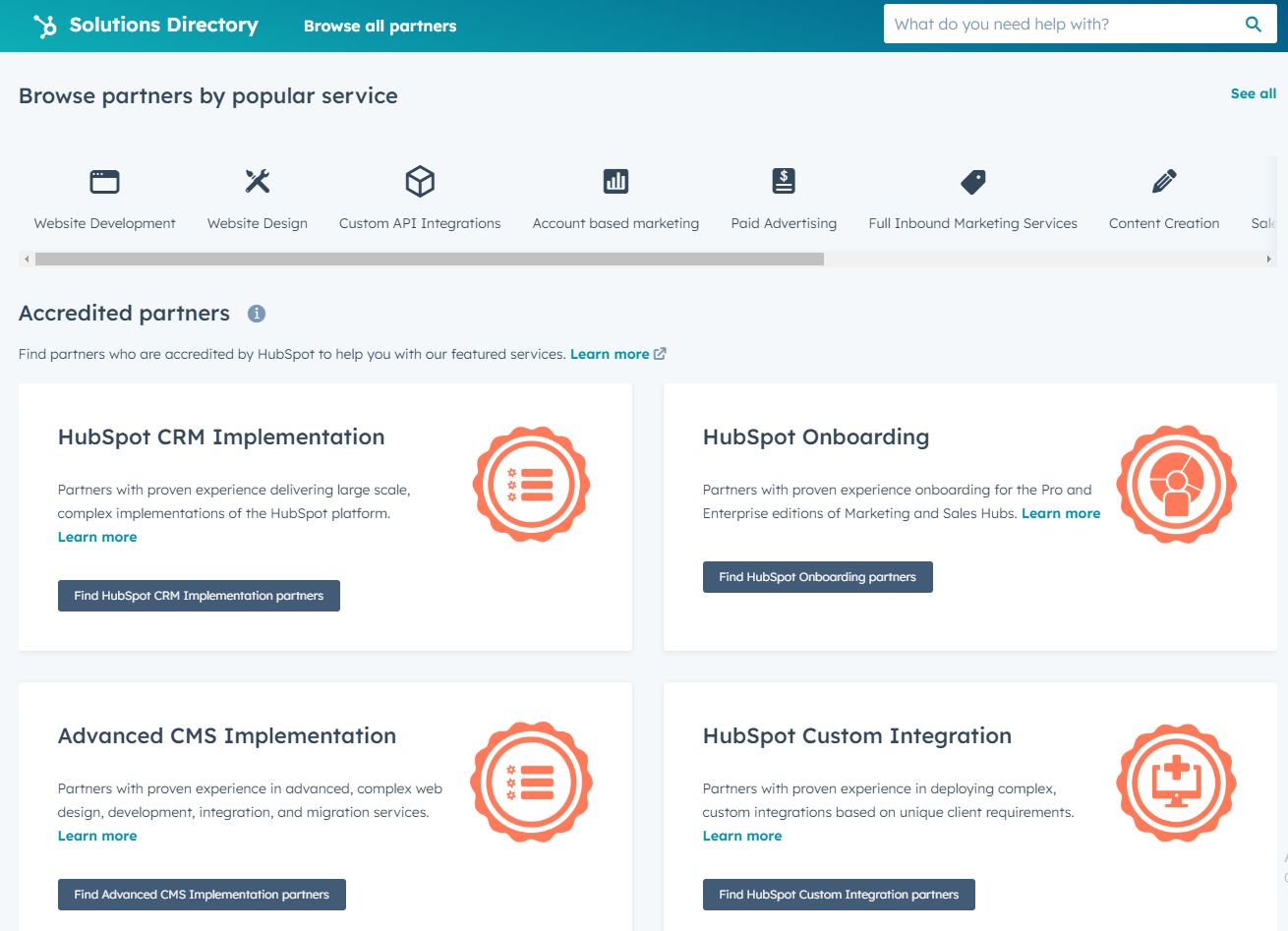1288x931 pixels.
Task: Click the Accredited partners heading
Action: point(124,314)
